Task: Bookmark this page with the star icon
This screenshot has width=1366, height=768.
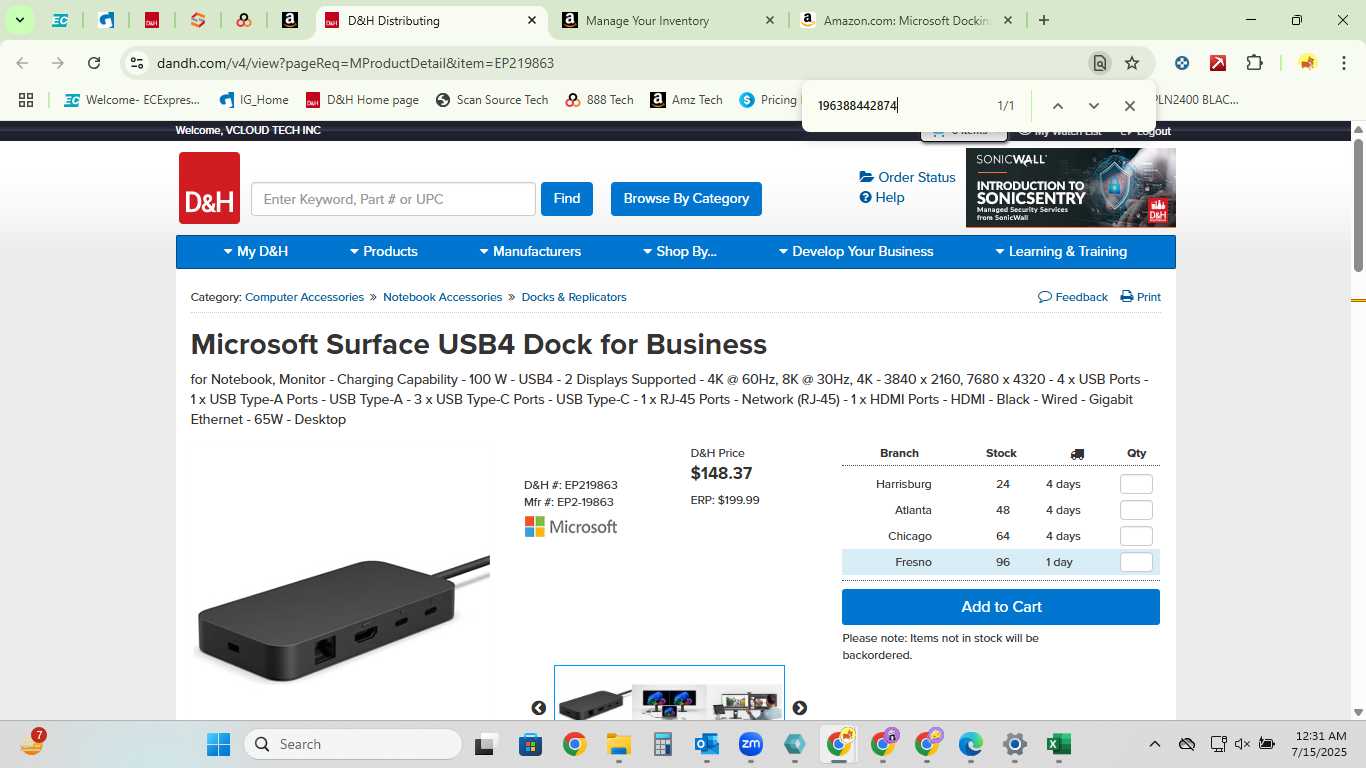Action: tap(1132, 63)
